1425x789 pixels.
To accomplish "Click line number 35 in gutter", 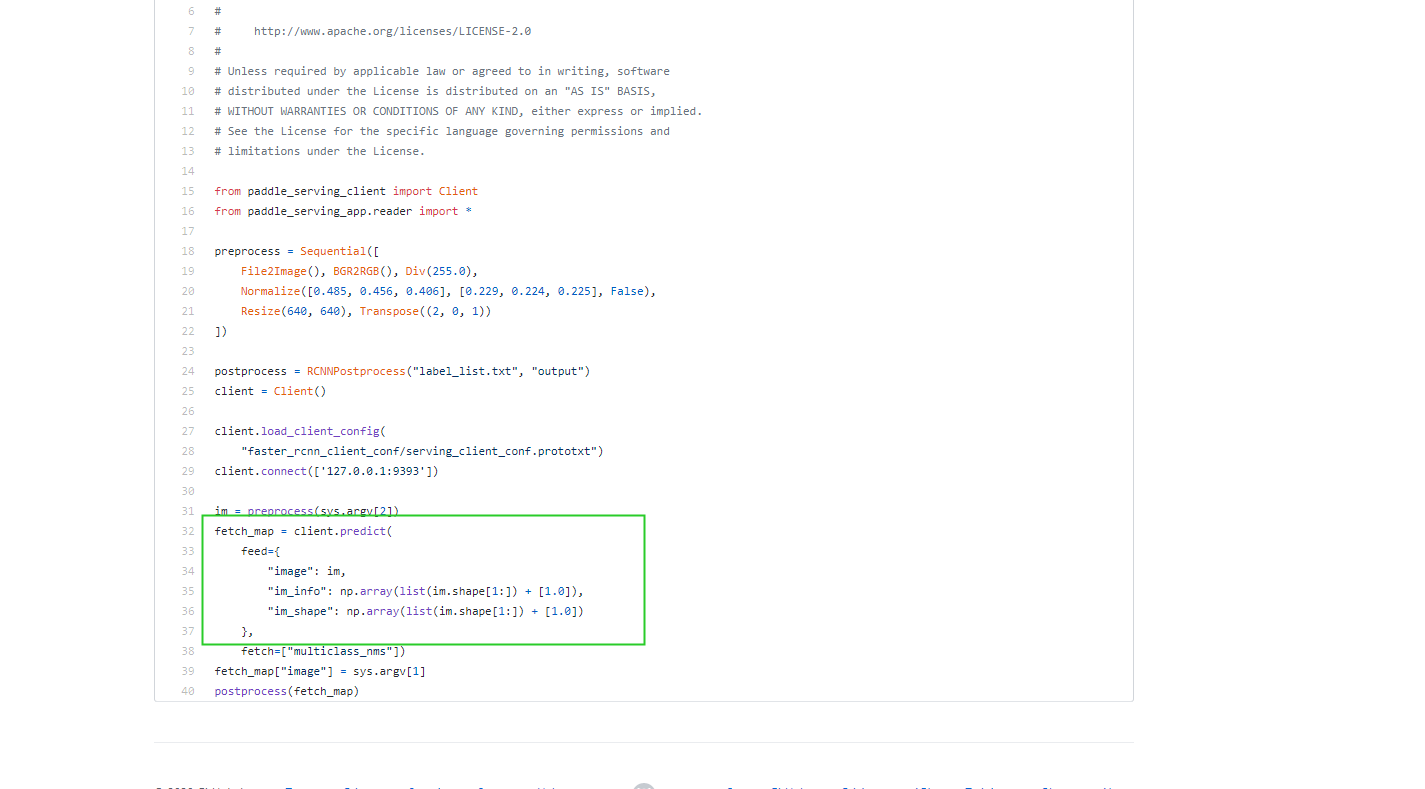I will [x=188, y=591].
